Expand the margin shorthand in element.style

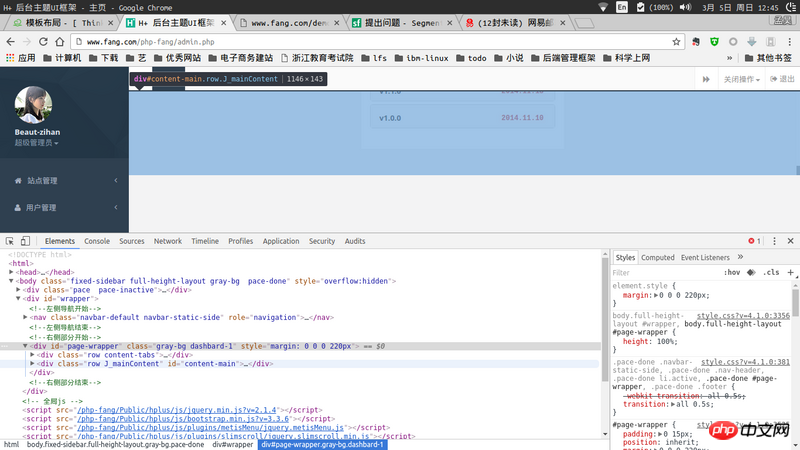pos(656,295)
